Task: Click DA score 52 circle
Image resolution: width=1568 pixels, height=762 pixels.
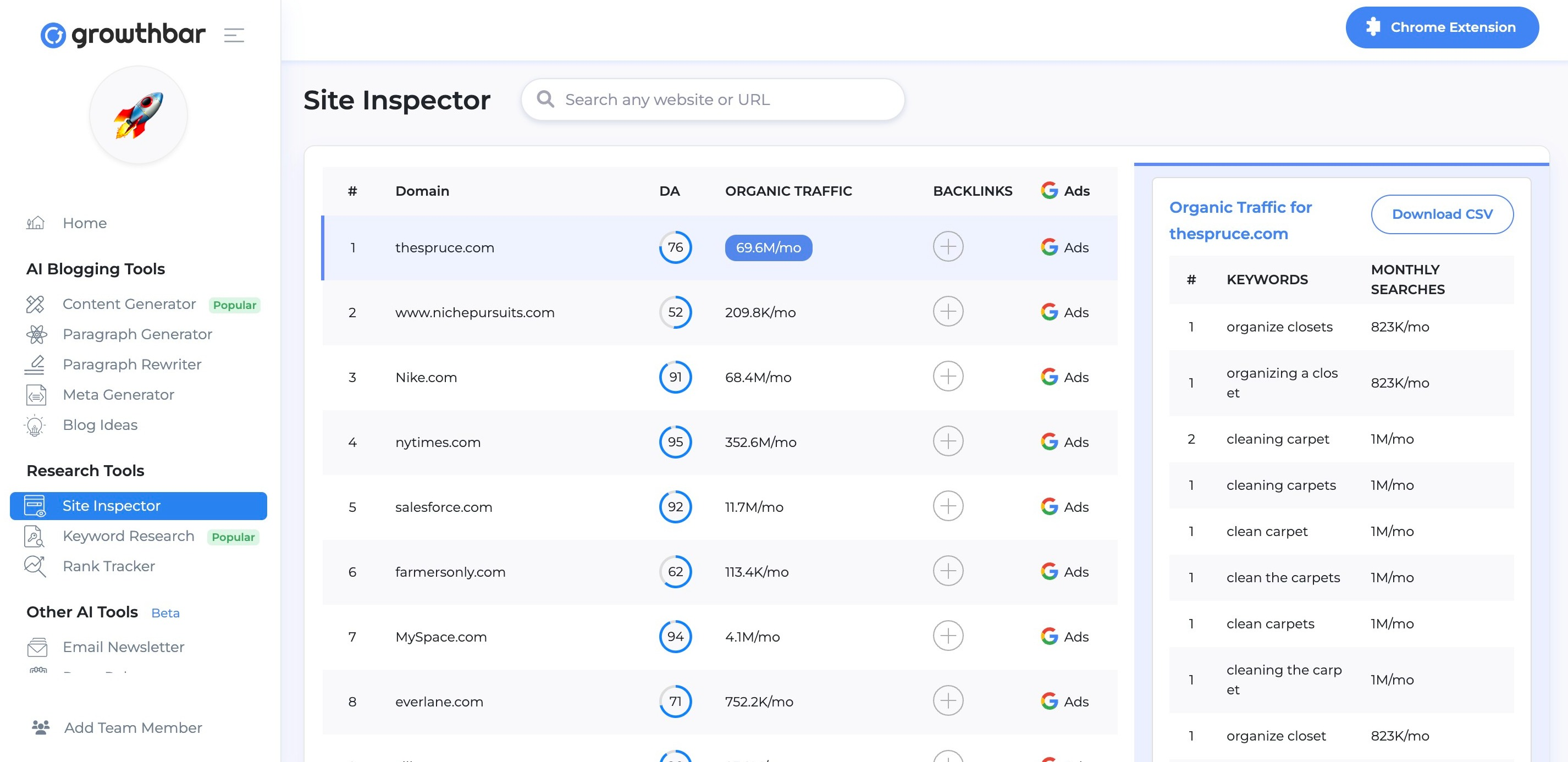Action: point(675,312)
